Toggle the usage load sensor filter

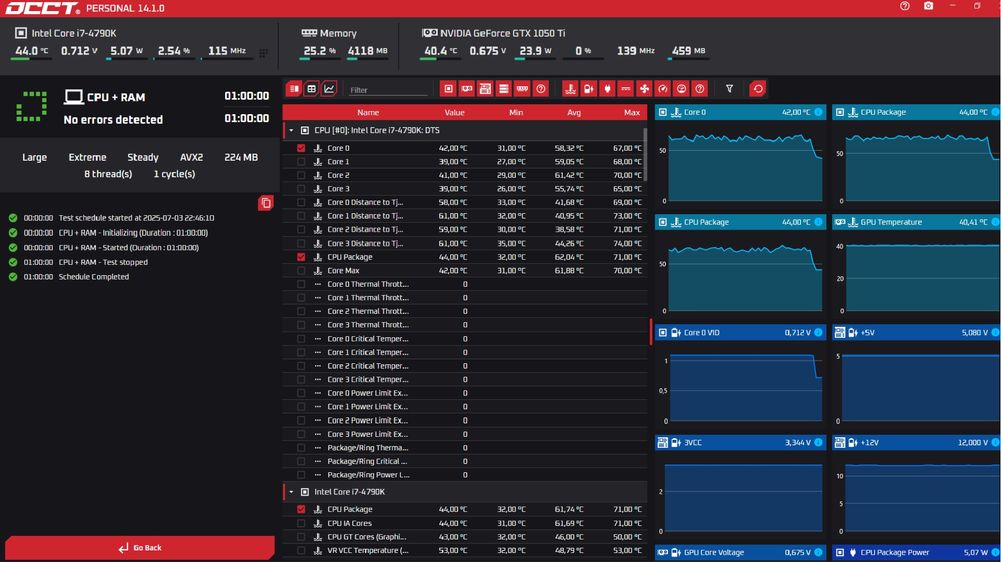click(x=681, y=89)
